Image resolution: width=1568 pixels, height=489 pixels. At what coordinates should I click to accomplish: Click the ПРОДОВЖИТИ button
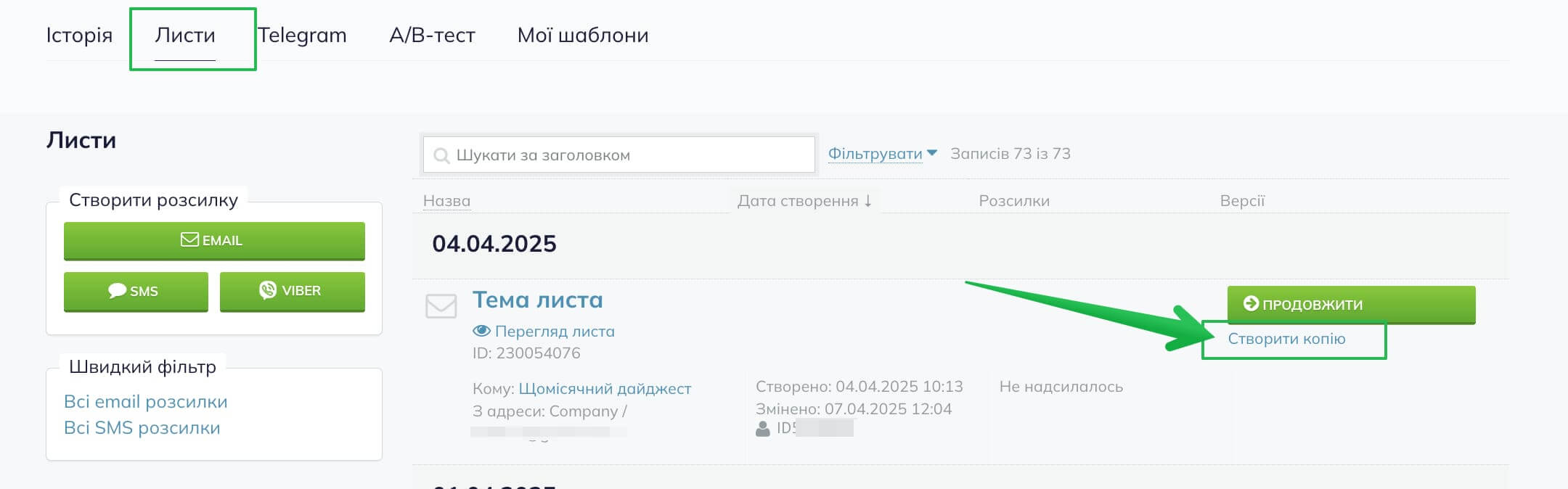pos(1351,305)
